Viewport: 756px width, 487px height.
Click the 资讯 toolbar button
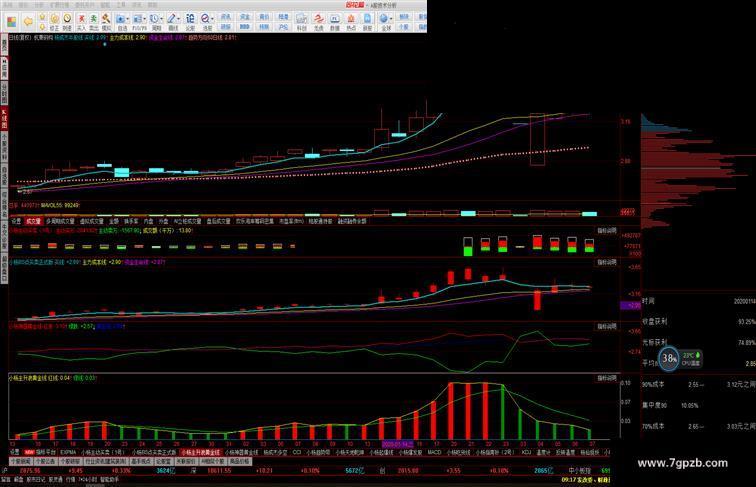226,17
